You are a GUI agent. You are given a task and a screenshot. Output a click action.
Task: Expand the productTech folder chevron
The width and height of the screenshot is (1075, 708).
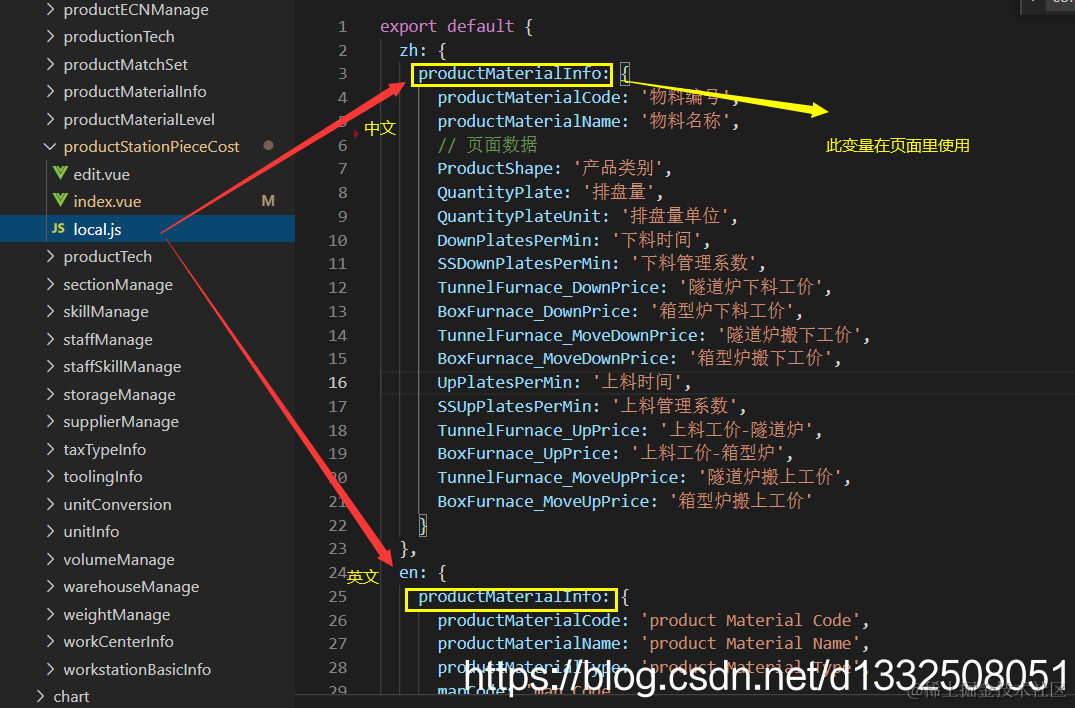point(50,256)
